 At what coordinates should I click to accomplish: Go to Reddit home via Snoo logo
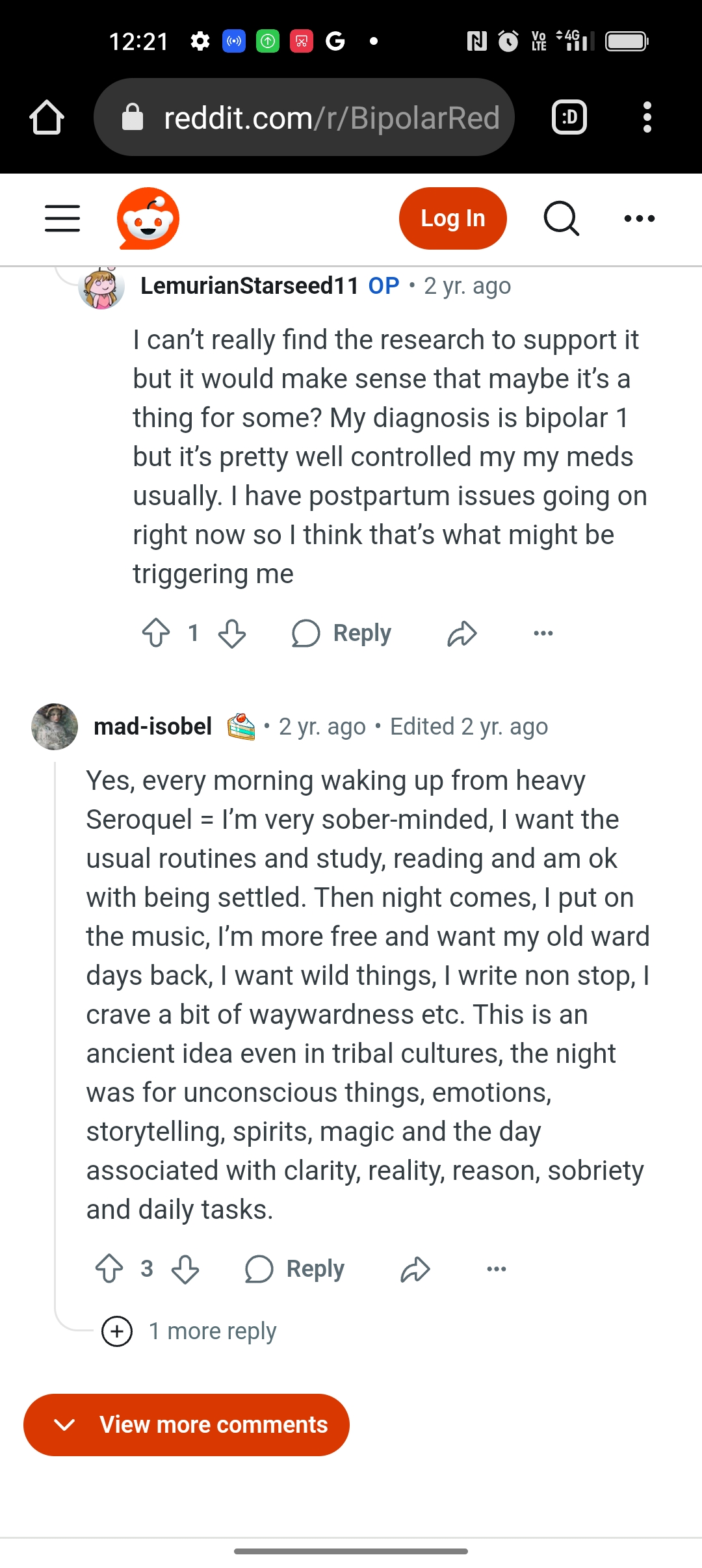click(148, 218)
